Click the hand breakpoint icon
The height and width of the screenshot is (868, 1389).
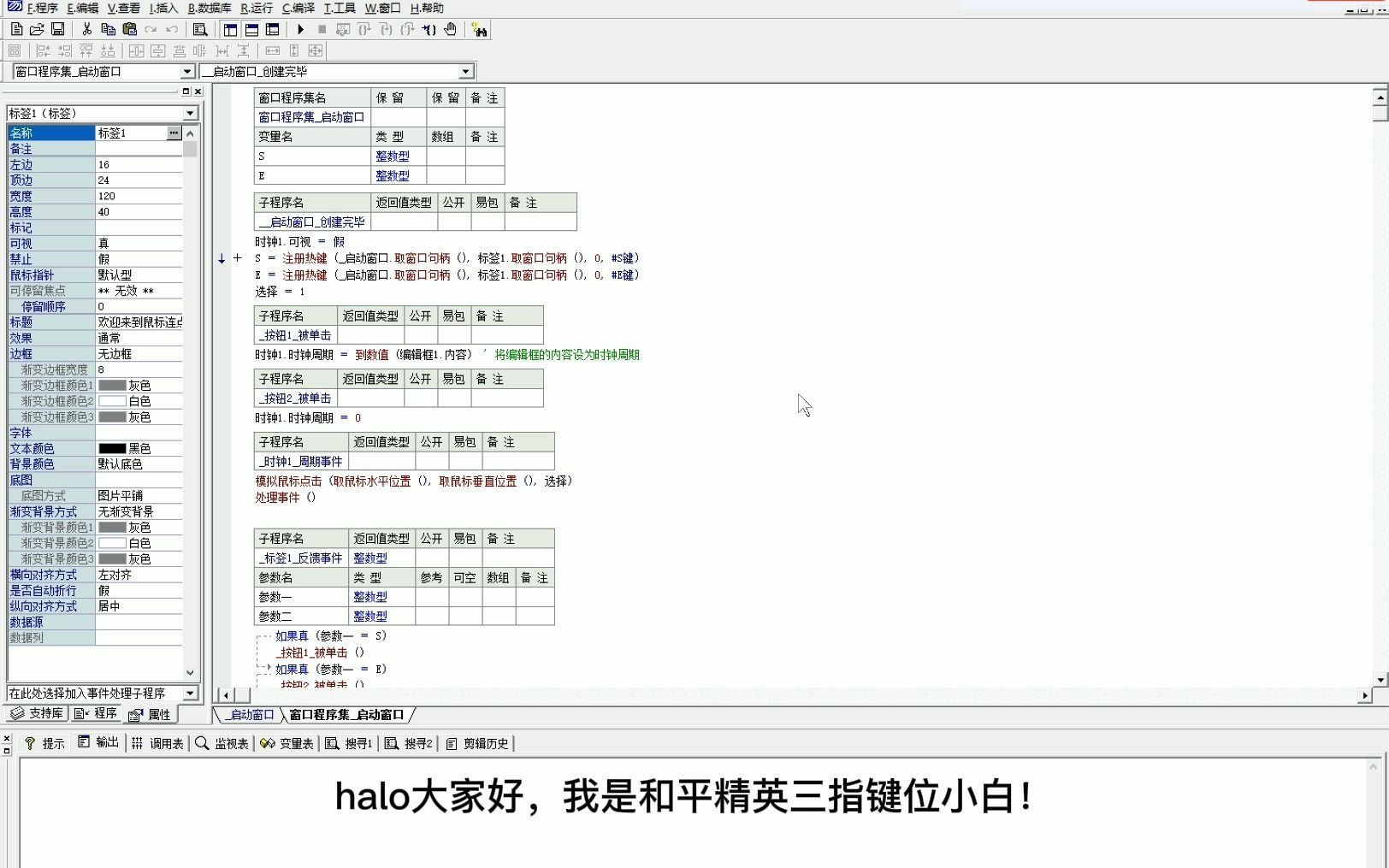click(450, 29)
